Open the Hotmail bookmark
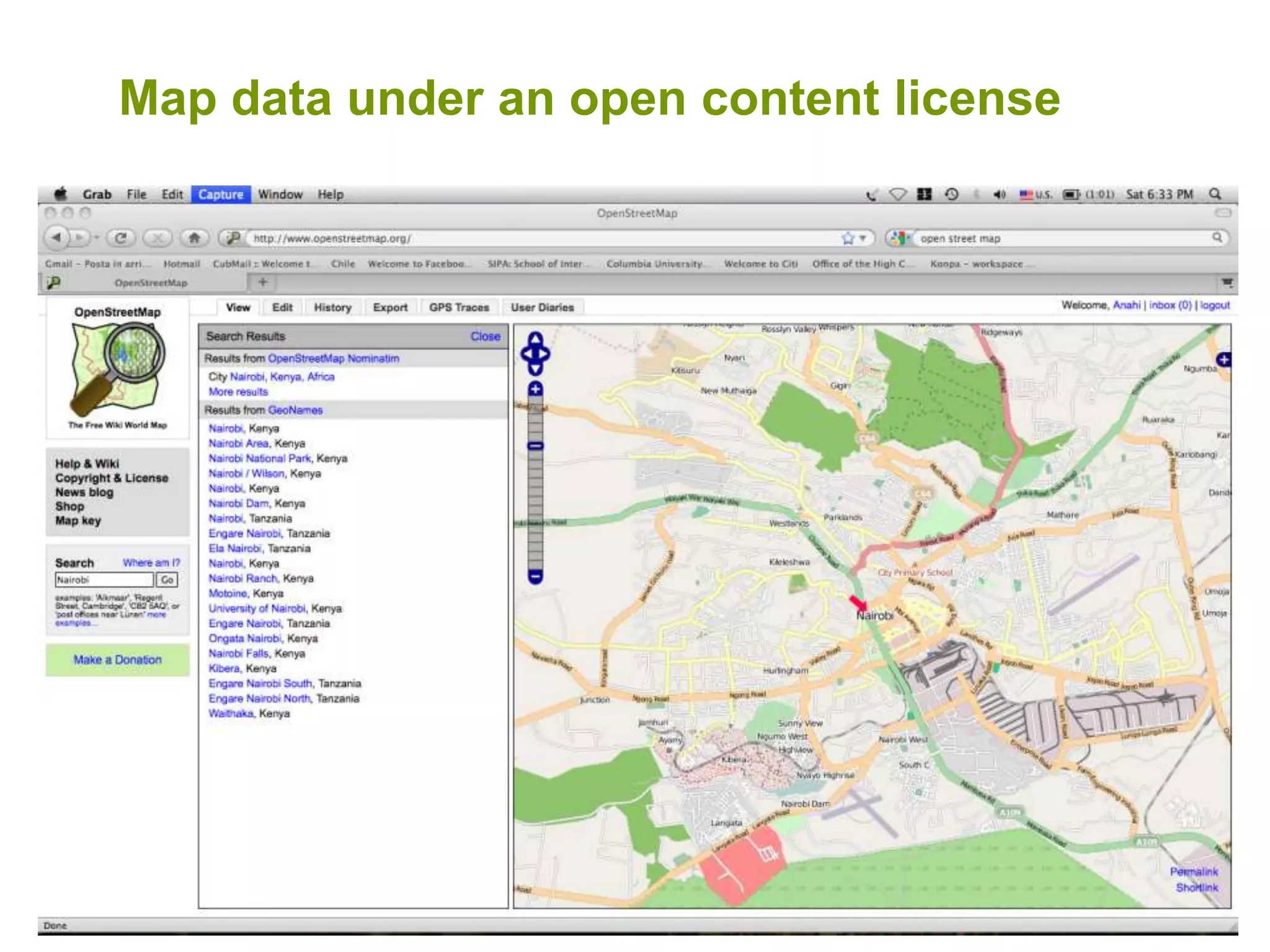 182,264
